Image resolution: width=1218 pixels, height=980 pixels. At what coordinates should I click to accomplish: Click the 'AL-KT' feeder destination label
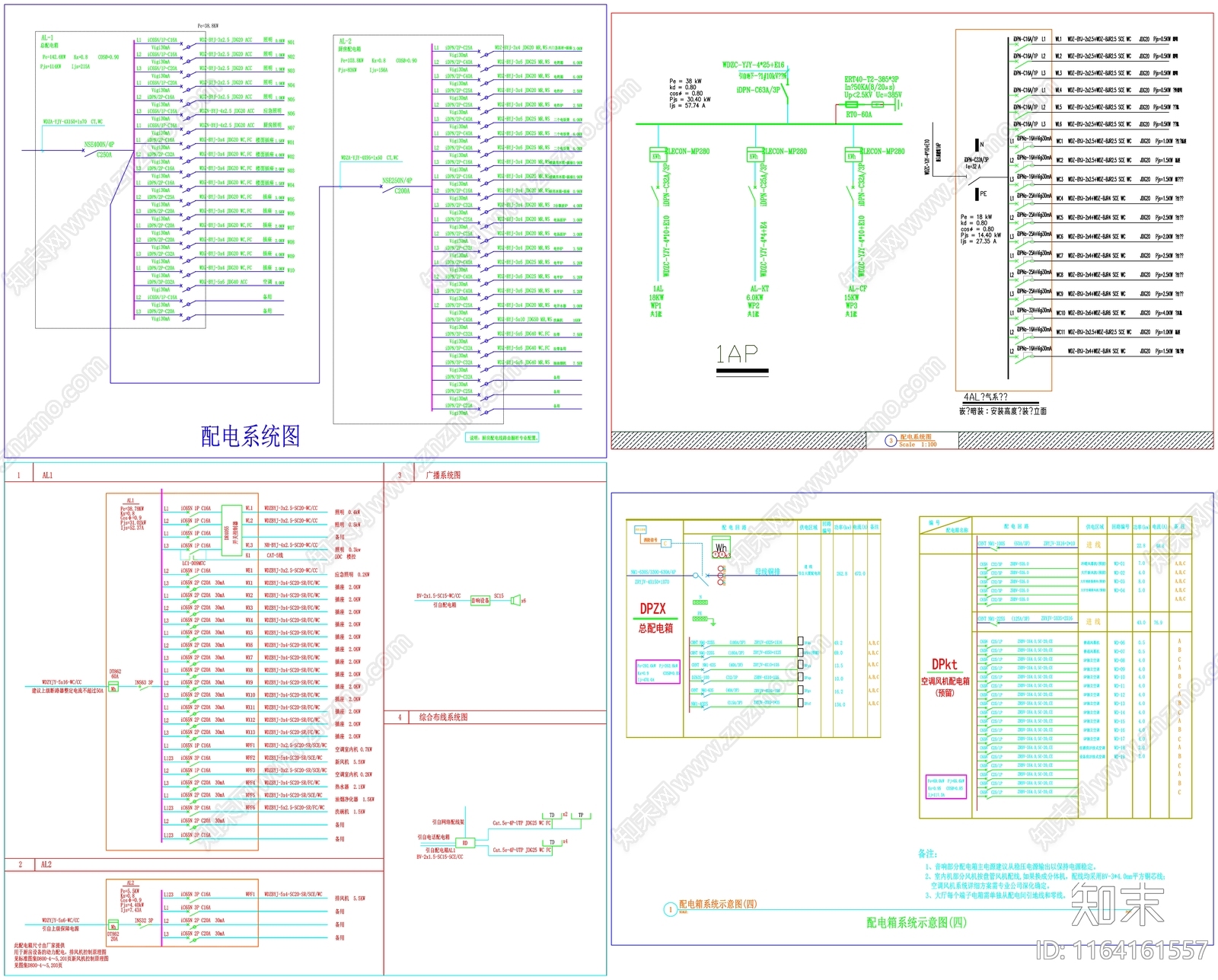point(760,289)
